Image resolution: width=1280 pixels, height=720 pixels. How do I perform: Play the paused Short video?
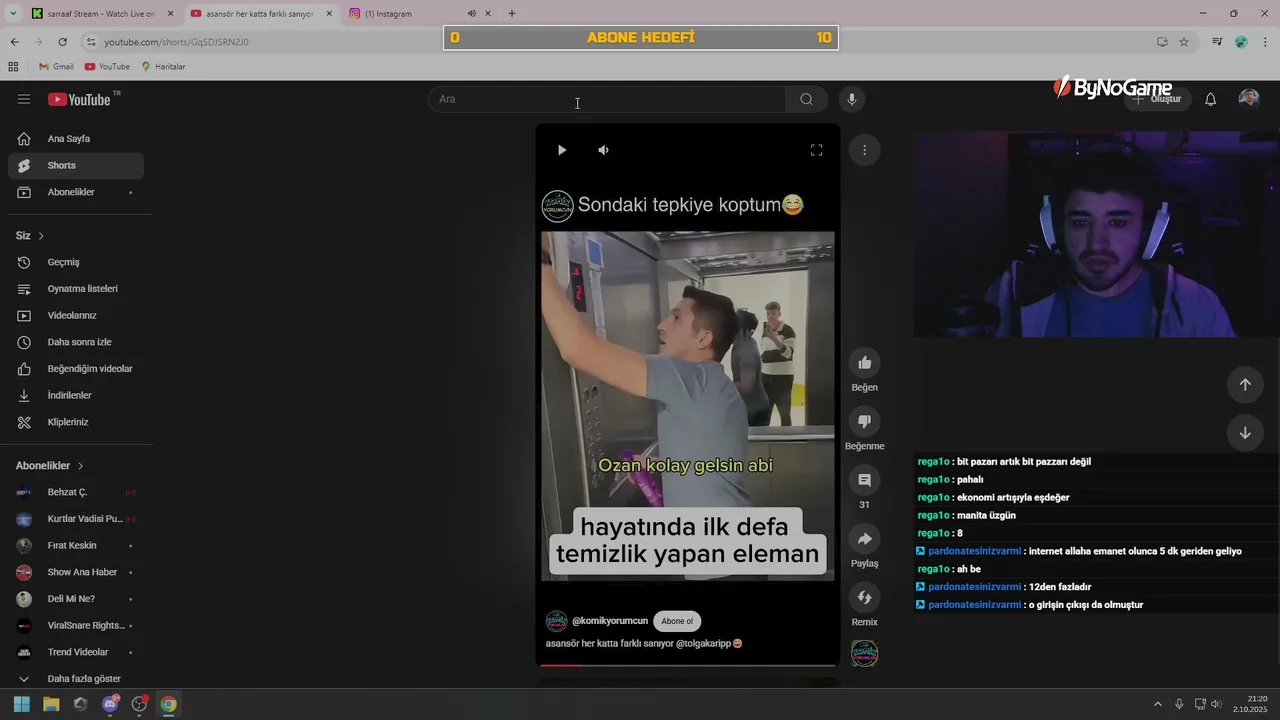[x=562, y=150]
